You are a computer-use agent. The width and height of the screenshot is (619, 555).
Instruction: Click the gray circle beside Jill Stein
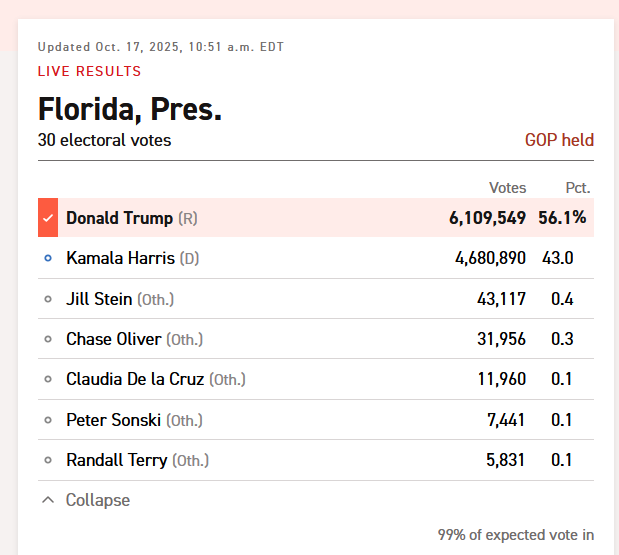(x=48, y=299)
